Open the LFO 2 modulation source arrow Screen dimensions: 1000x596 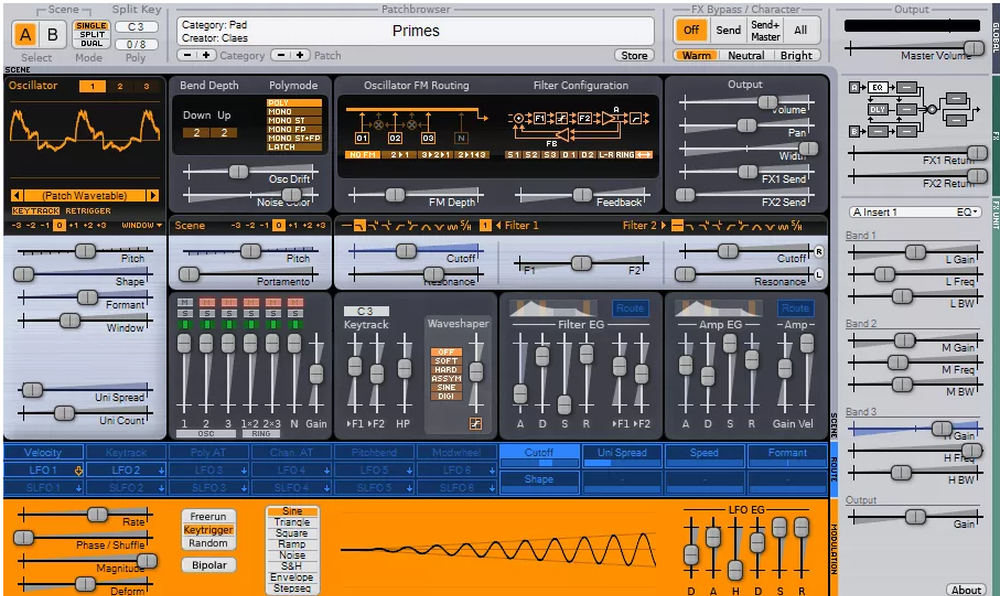click(x=161, y=470)
